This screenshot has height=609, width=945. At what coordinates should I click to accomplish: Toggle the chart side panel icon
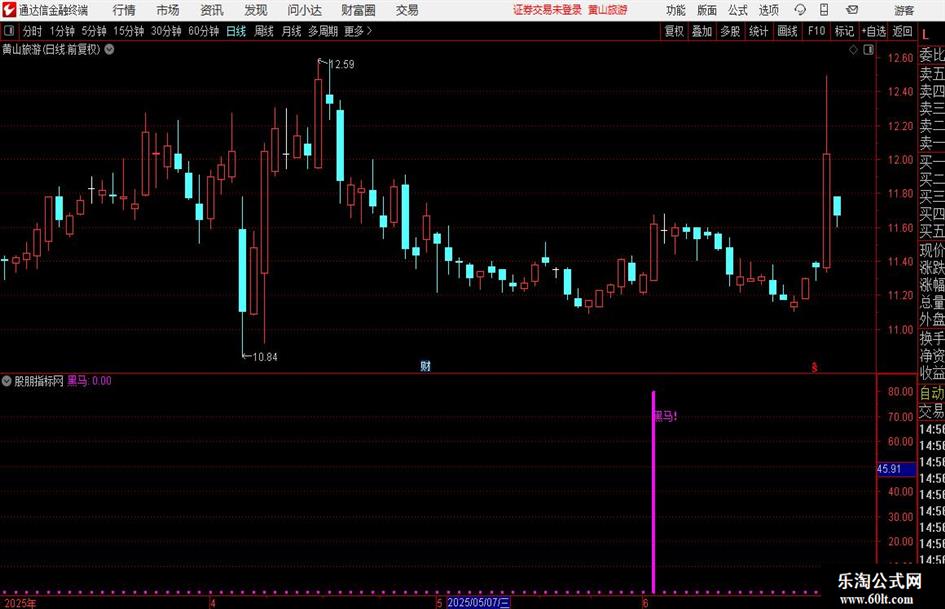(x=868, y=50)
